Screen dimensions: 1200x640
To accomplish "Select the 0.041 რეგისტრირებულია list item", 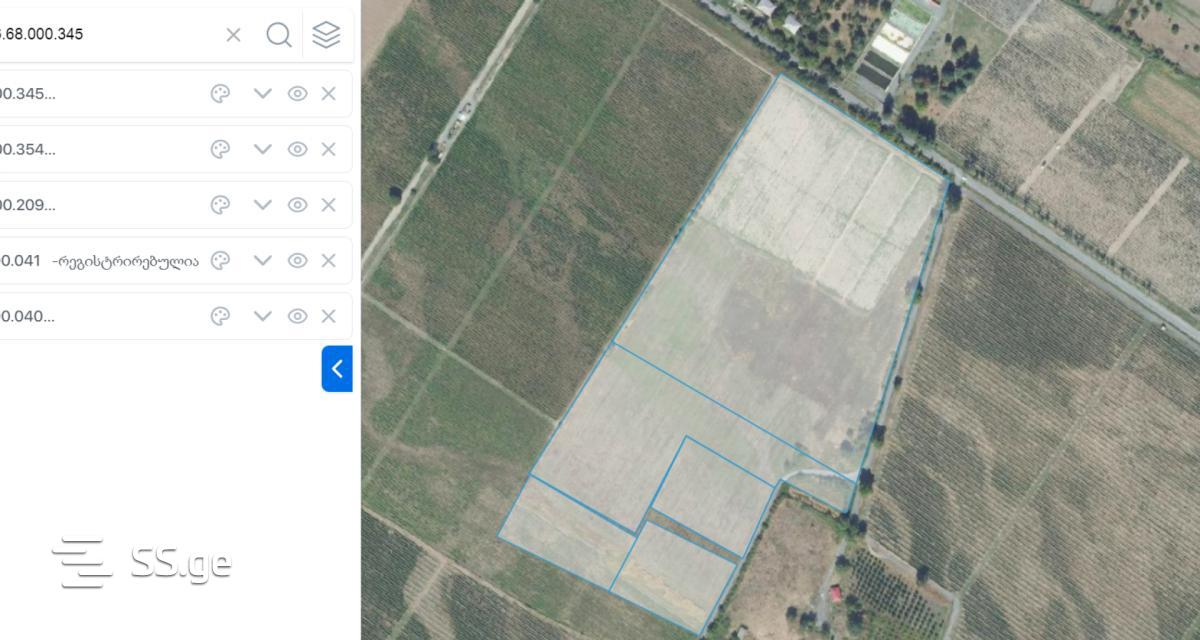I will (100, 261).
